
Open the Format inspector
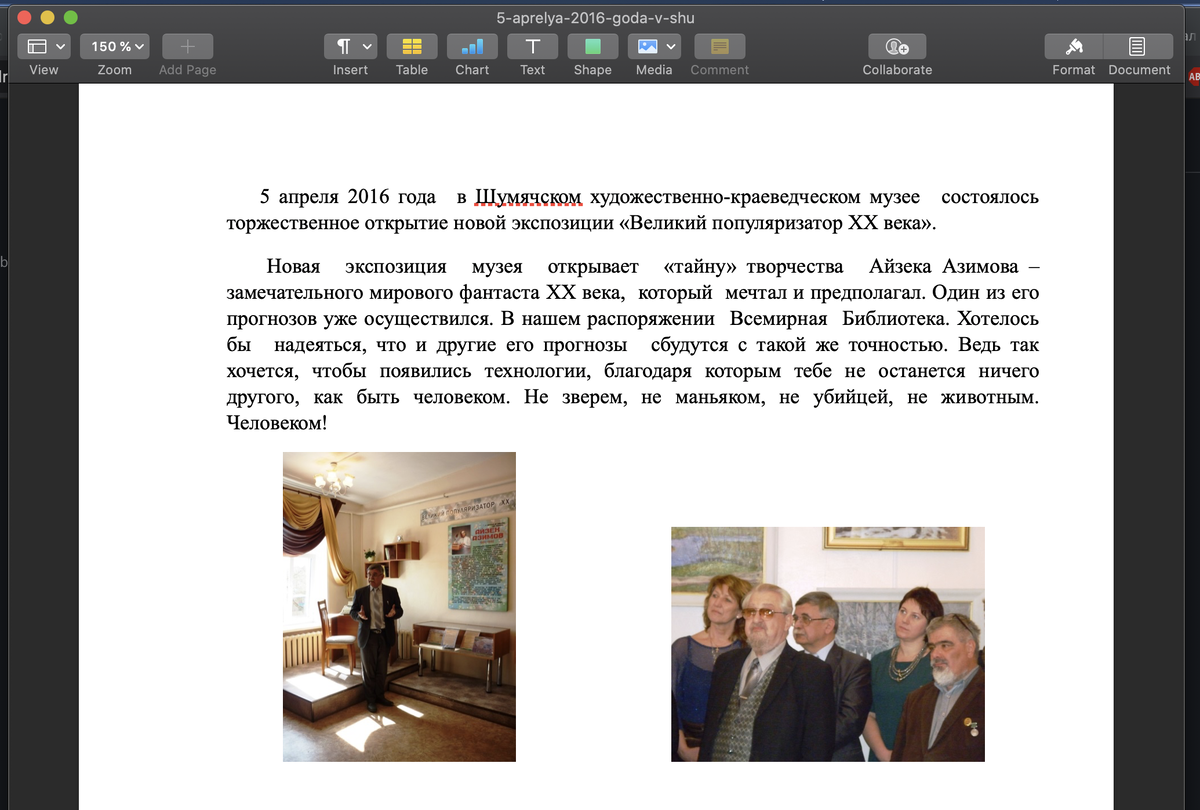[x=1073, y=46]
